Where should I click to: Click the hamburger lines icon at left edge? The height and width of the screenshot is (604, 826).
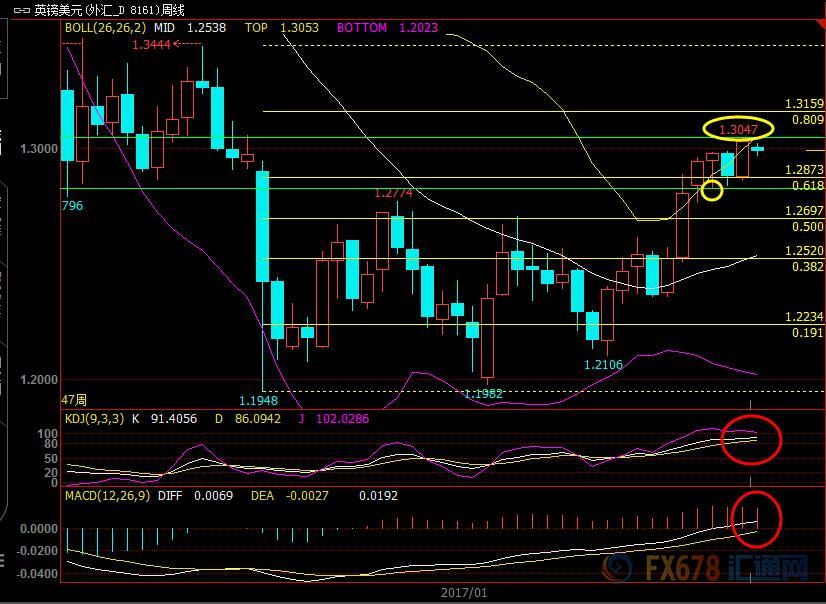tap(2, 561)
